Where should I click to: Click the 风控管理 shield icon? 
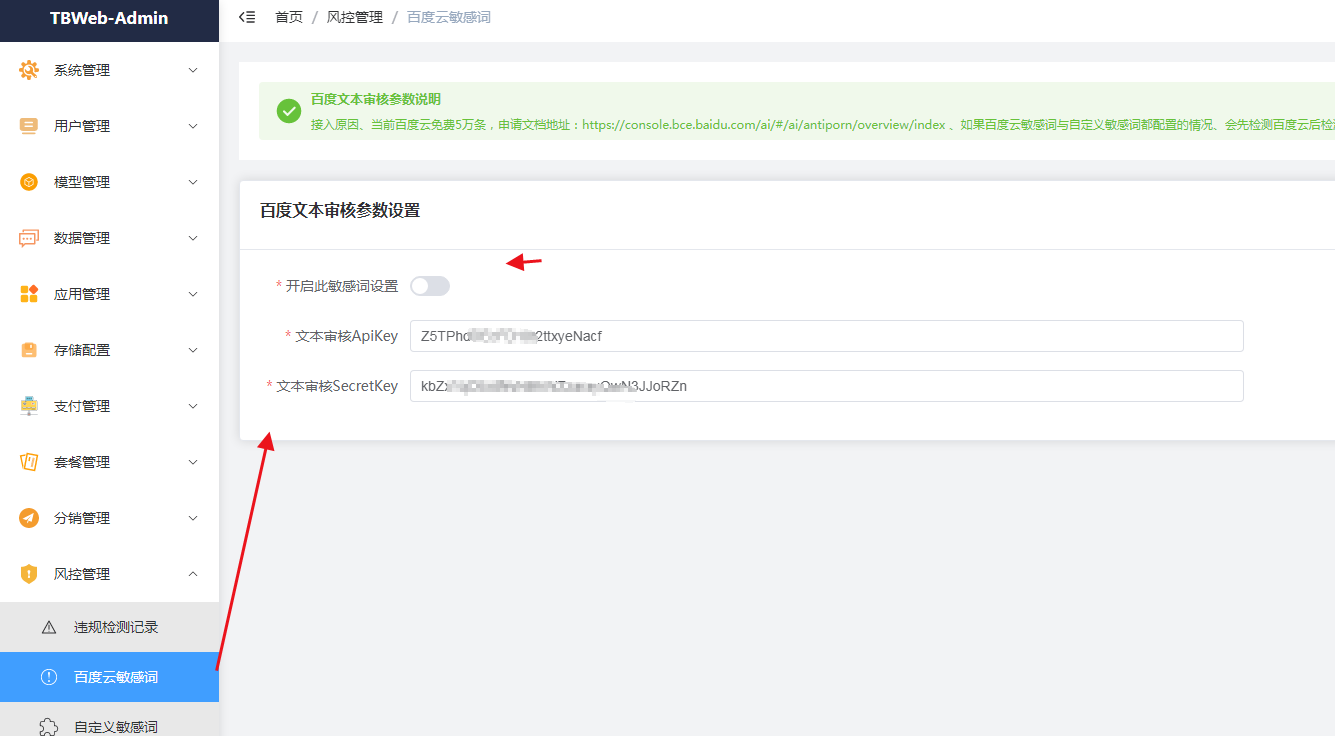(x=29, y=574)
